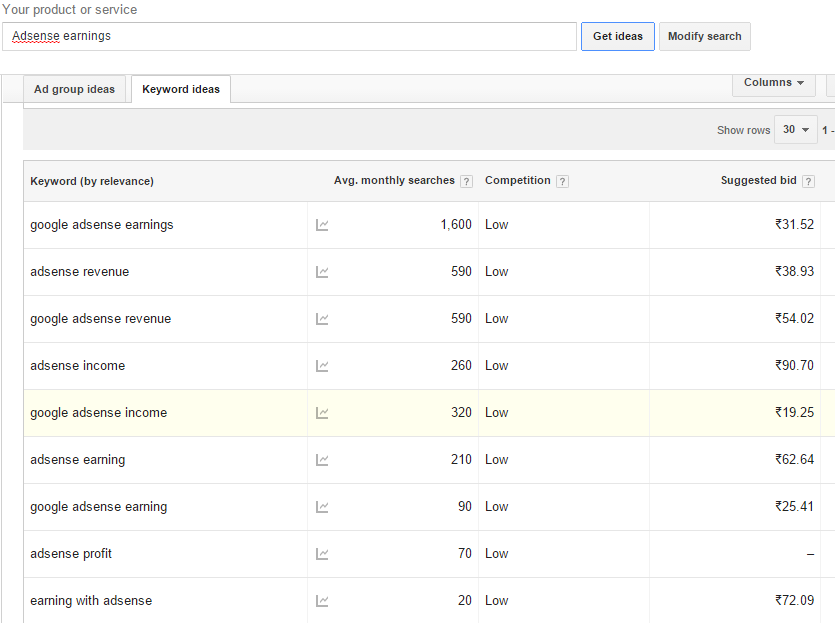Select keyword google adsense earning
835x623 pixels.
point(99,506)
